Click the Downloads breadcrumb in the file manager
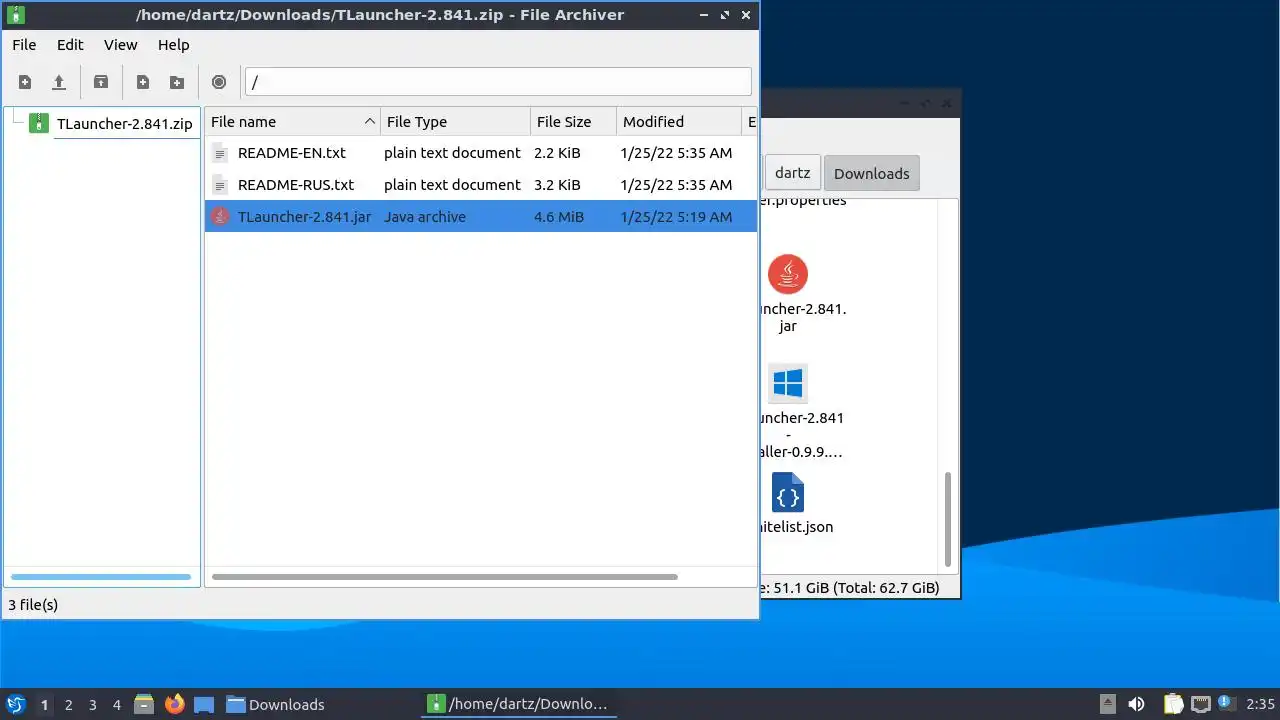Viewport: 1280px width, 720px height. (x=872, y=173)
